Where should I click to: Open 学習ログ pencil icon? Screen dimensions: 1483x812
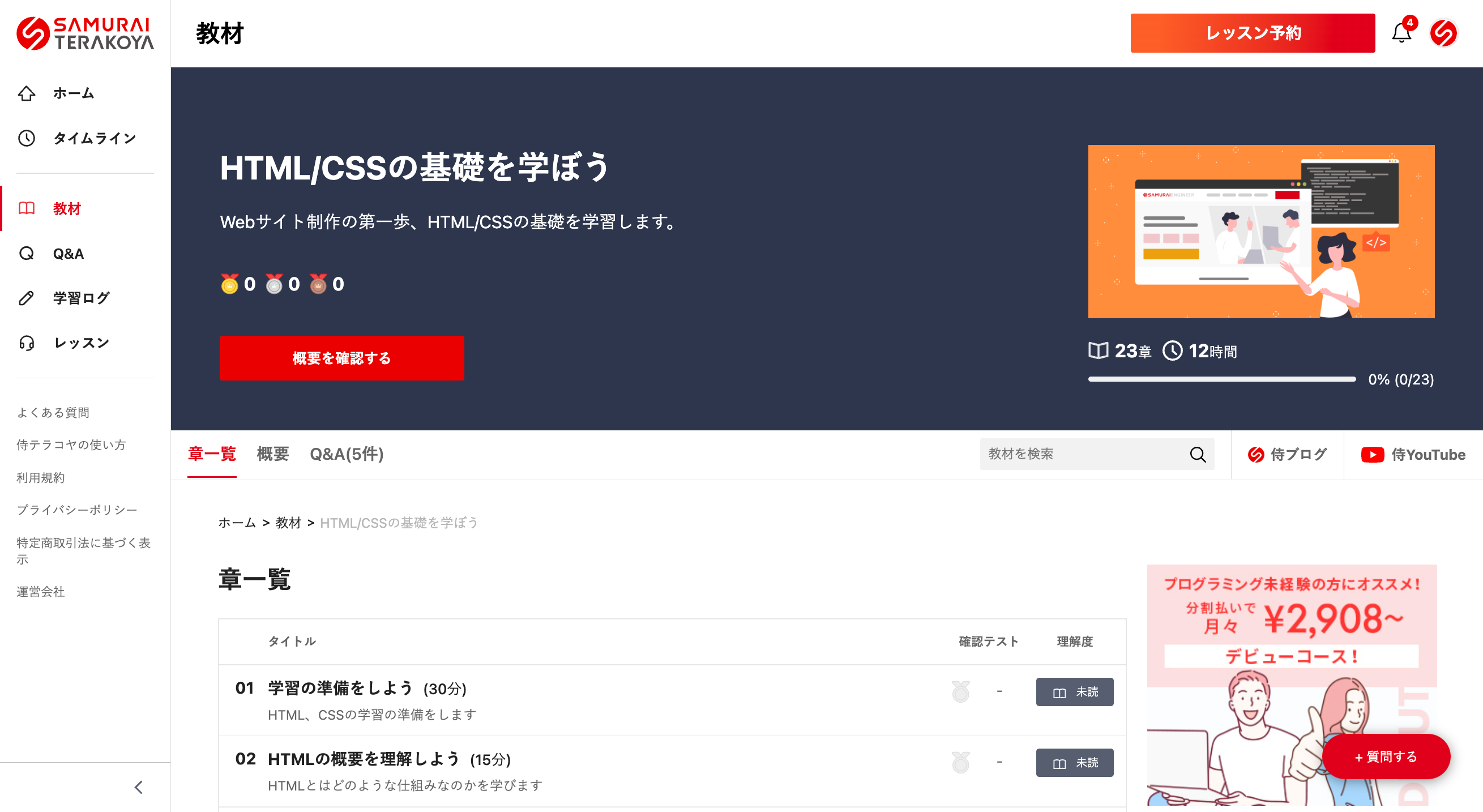[x=27, y=298]
